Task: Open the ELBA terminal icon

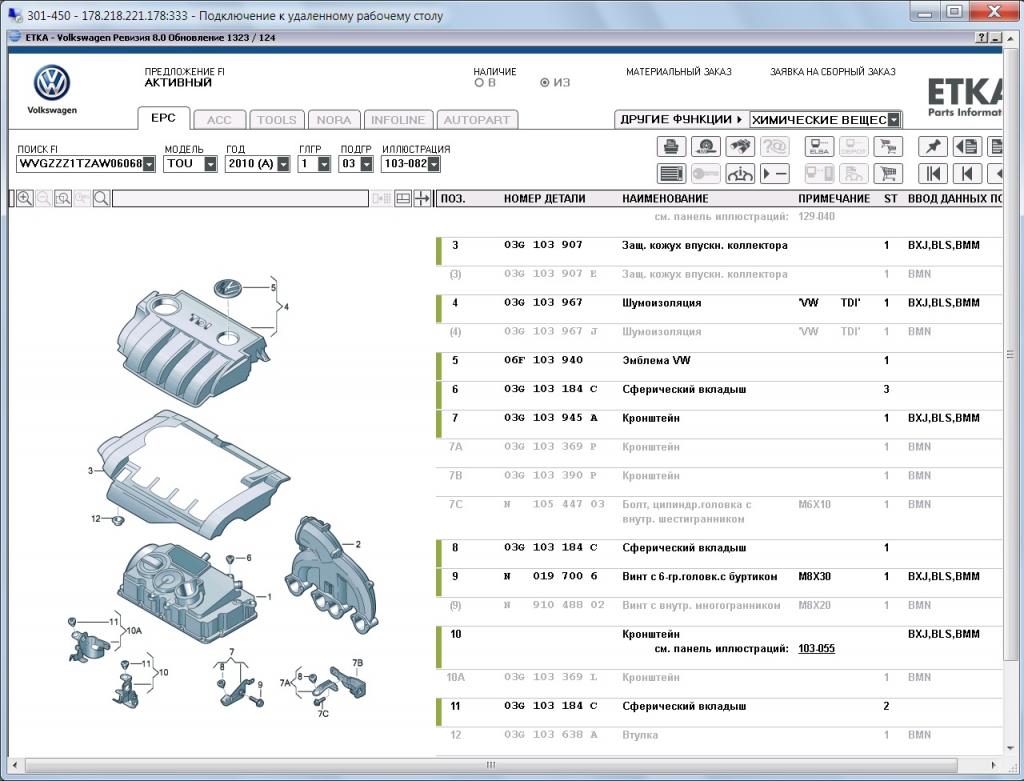Action: click(819, 146)
